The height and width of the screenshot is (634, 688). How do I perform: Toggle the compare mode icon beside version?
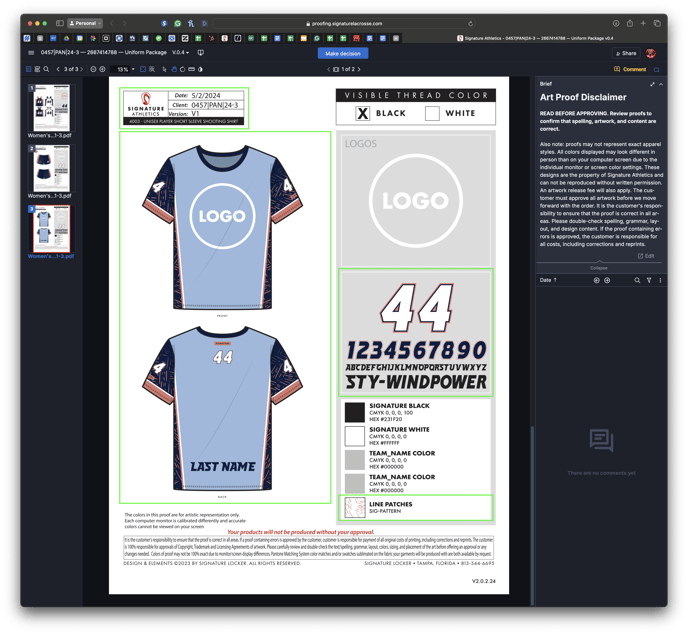(201, 53)
